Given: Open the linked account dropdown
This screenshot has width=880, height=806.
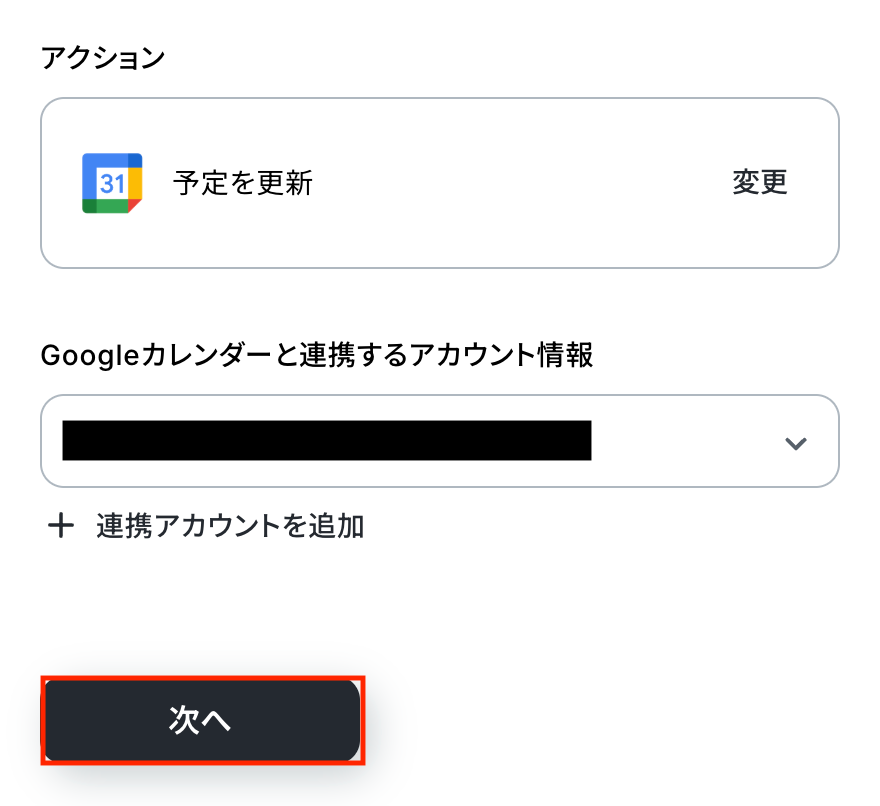Looking at the screenshot, I should coord(439,441).
